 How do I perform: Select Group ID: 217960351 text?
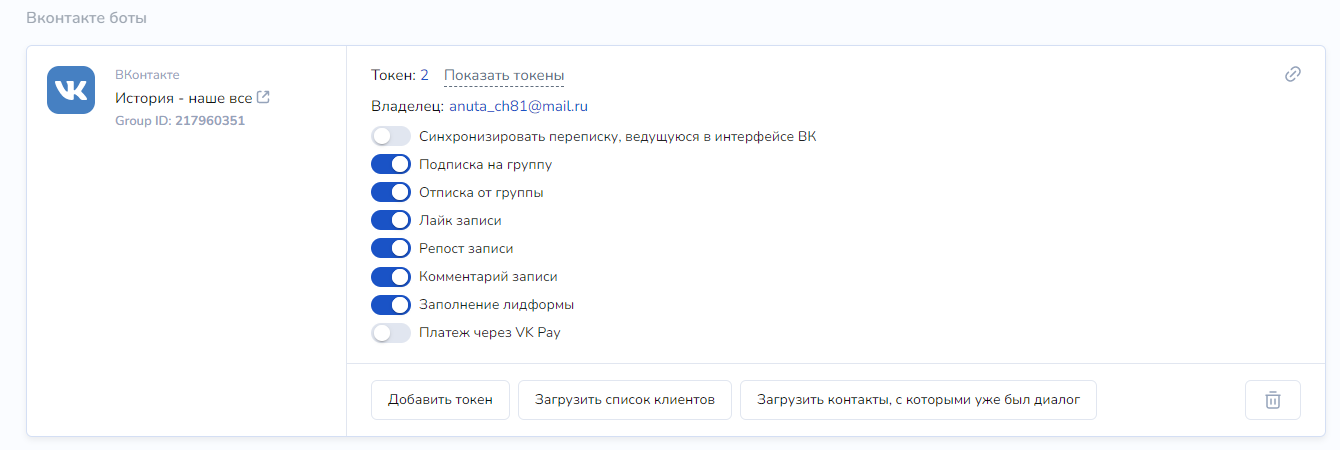pyautogui.click(x=180, y=121)
